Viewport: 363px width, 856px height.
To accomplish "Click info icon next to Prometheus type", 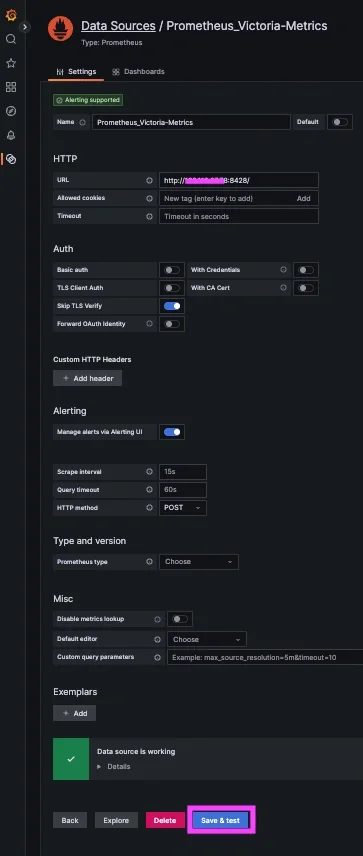I will pos(150,562).
